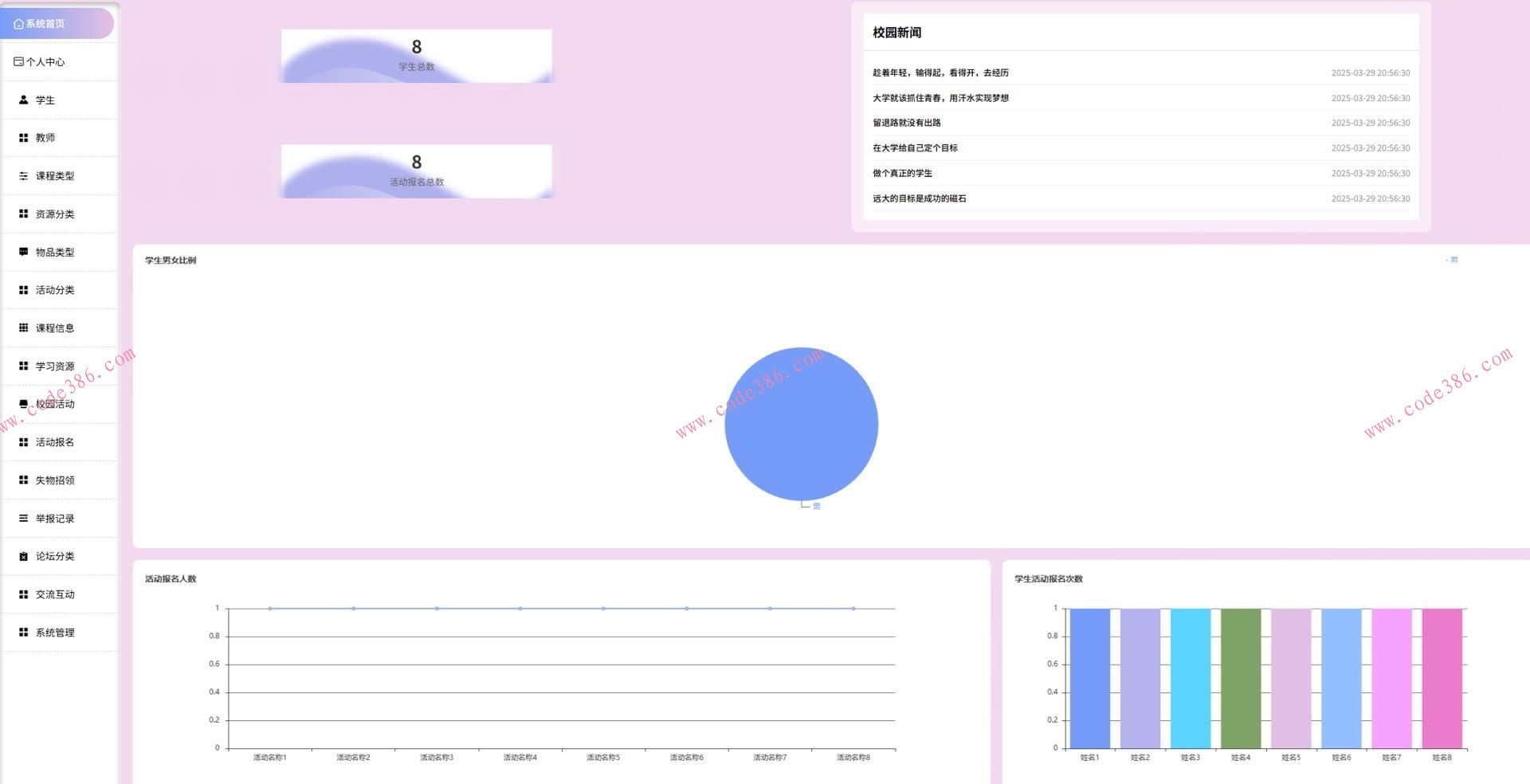Click the timestamp beside 做个真正的学生
This screenshot has width=1530, height=784.
(x=1371, y=173)
